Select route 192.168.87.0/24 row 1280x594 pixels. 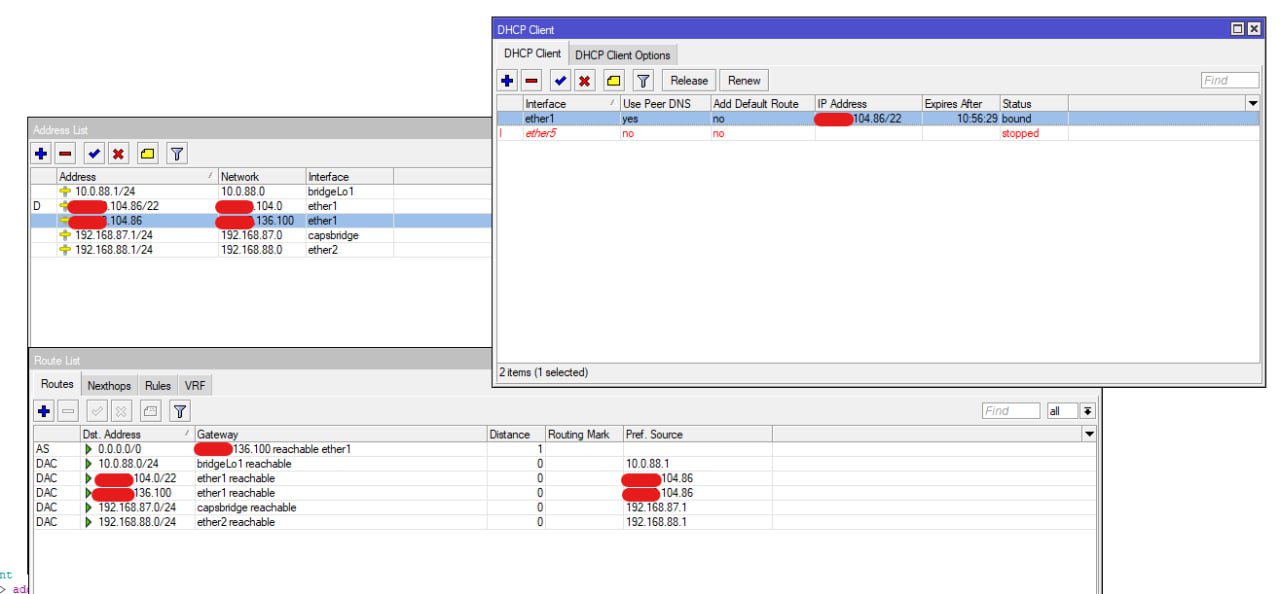pos(565,507)
